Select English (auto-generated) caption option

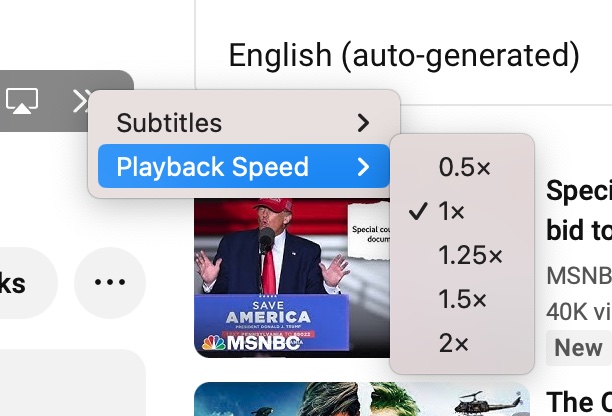point(404,55)
